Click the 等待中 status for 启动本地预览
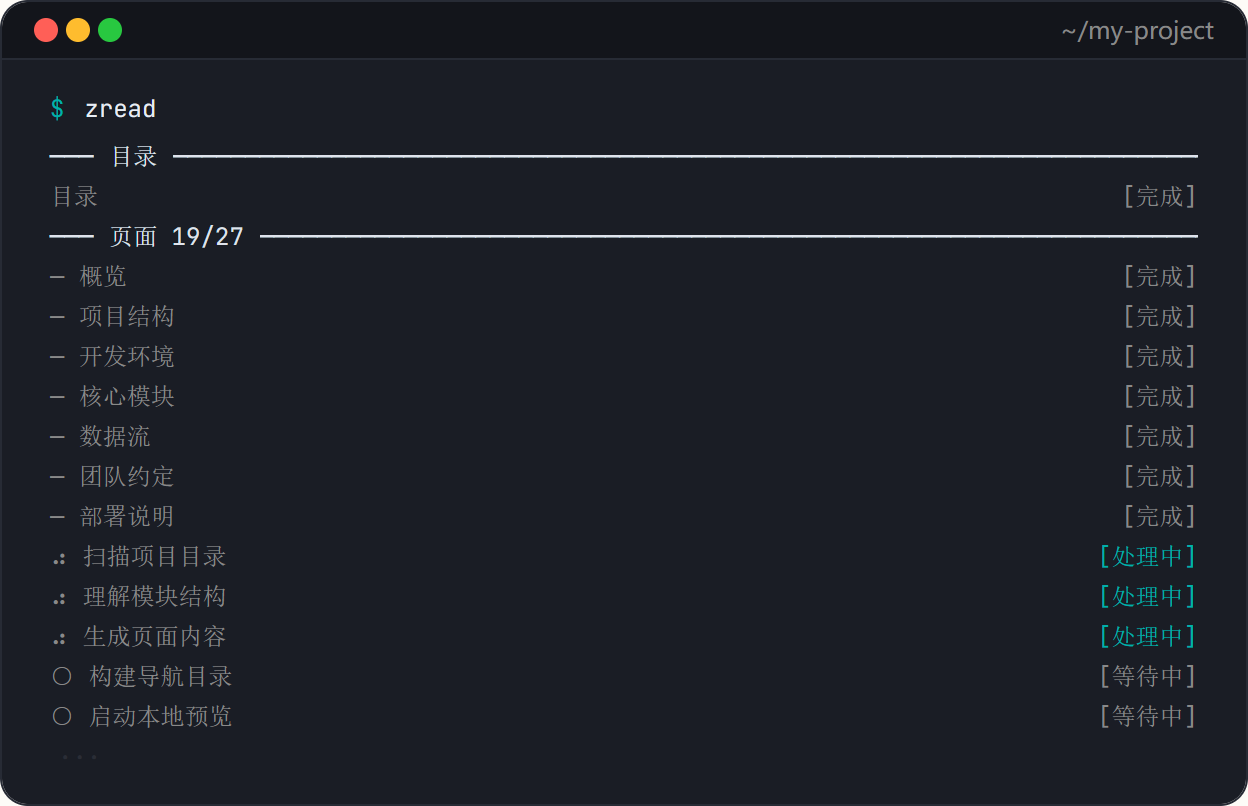 pyautogui.click(x=1147, y=717)
